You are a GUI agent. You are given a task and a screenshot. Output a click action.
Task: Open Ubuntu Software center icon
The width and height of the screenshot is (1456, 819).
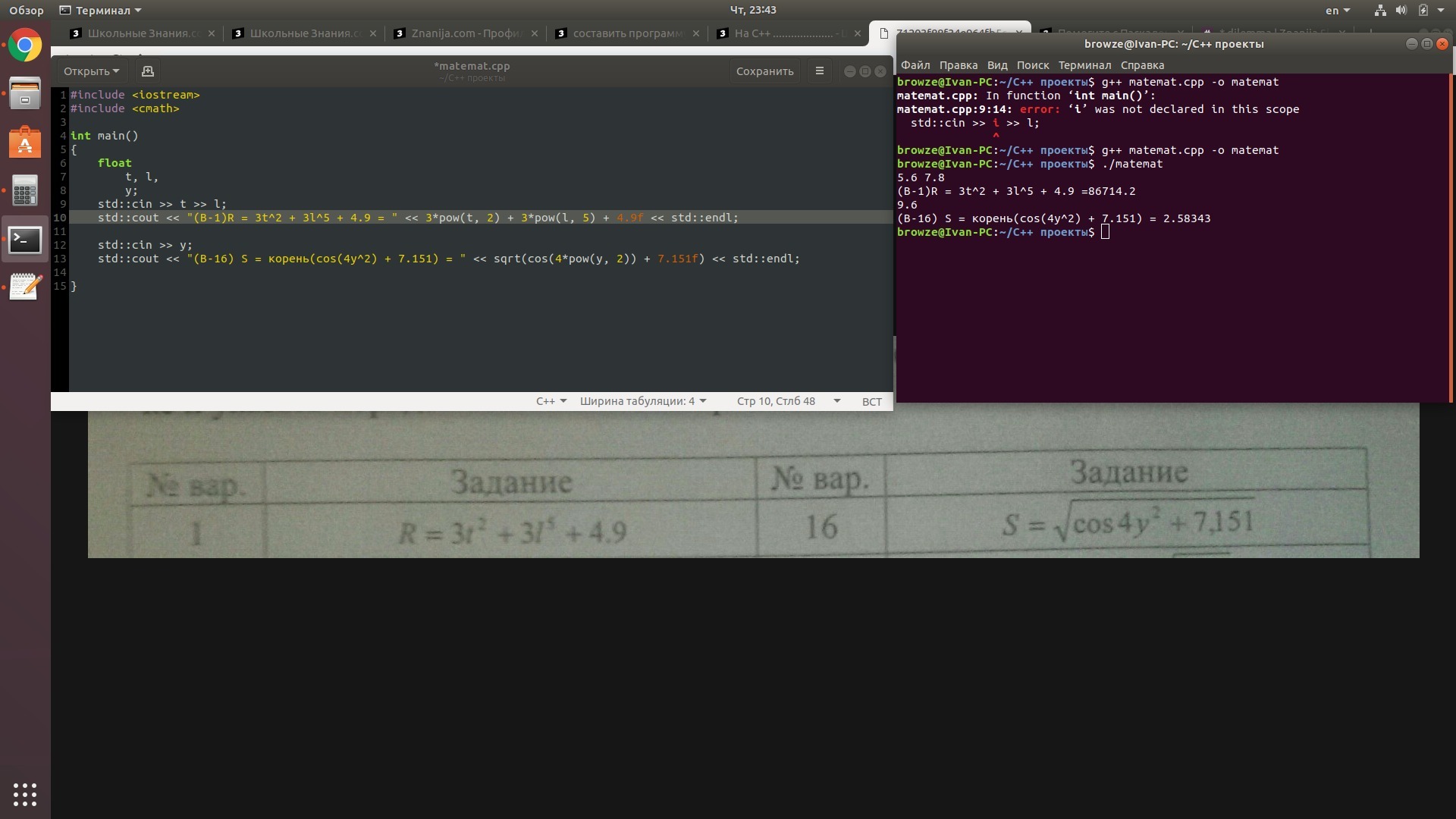coord(25,143)
